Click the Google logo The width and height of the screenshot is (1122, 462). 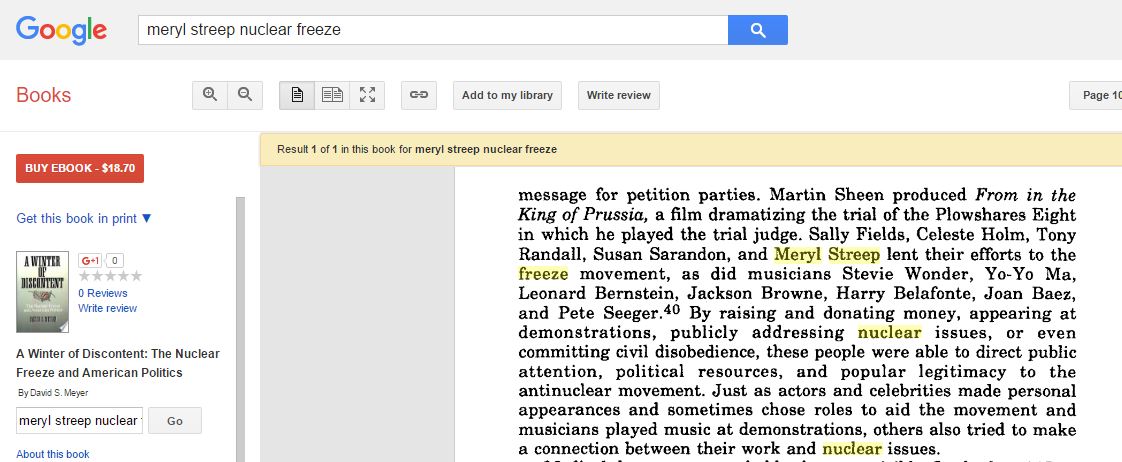(x=62, y=31)
